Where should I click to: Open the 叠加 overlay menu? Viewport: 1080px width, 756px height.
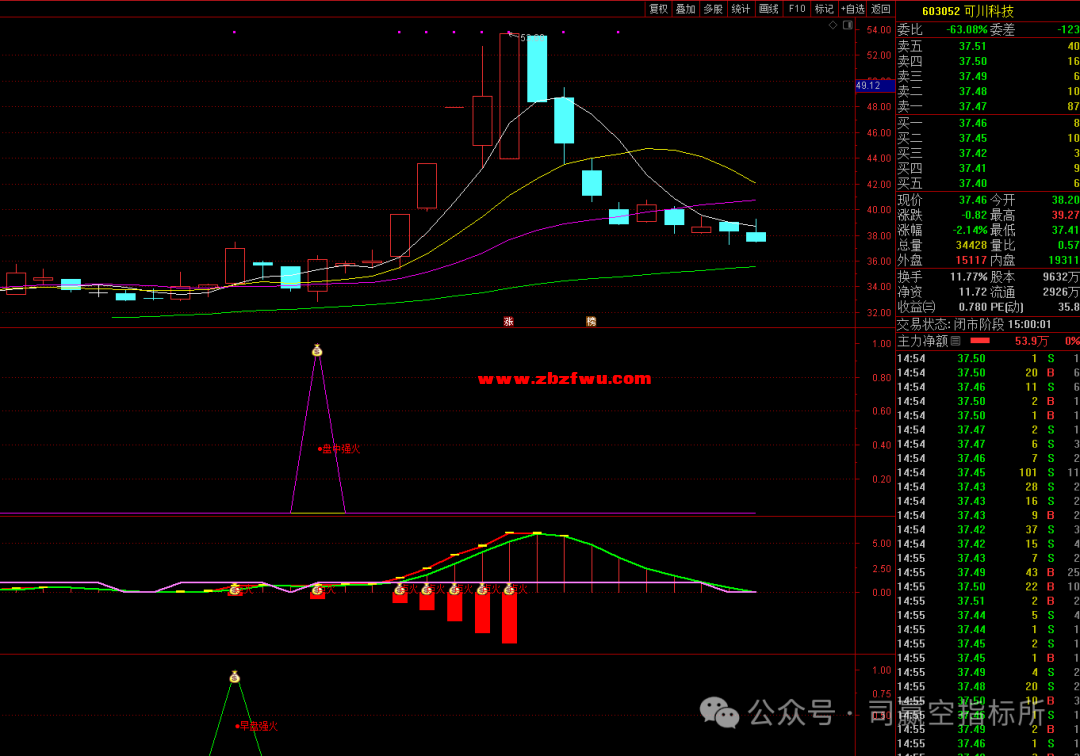point(685,9)
